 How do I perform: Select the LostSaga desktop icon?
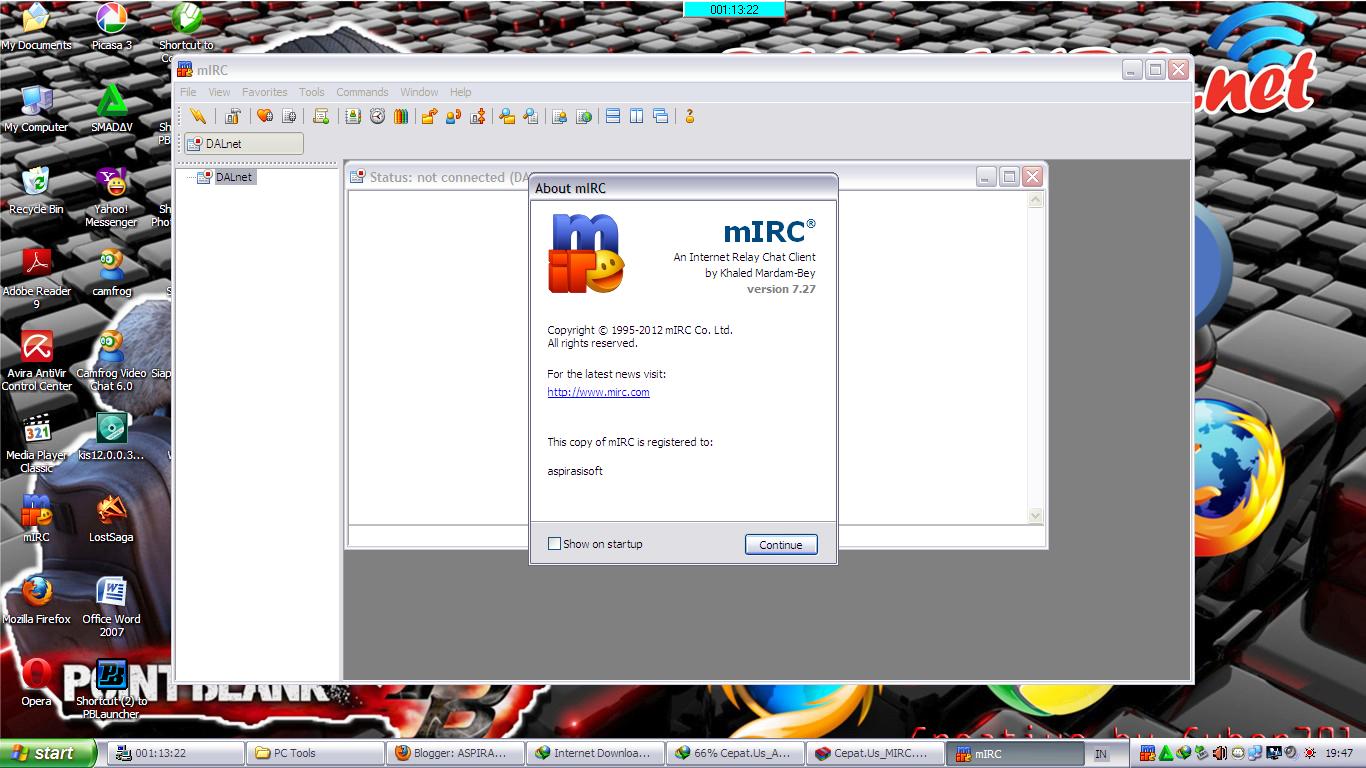[x=111, y=519]
